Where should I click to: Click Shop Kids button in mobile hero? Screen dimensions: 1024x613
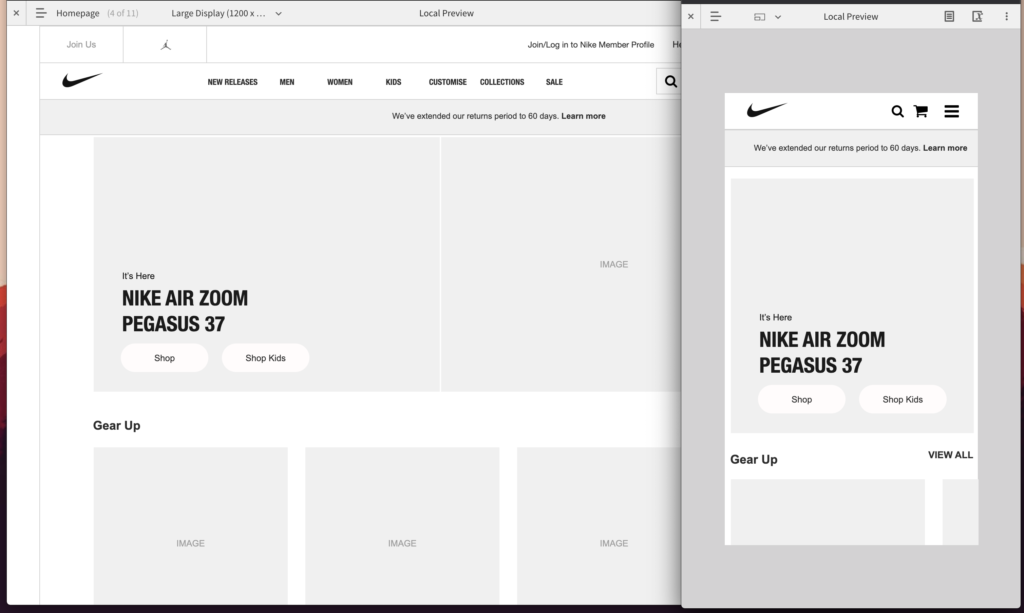pos(903,400)
